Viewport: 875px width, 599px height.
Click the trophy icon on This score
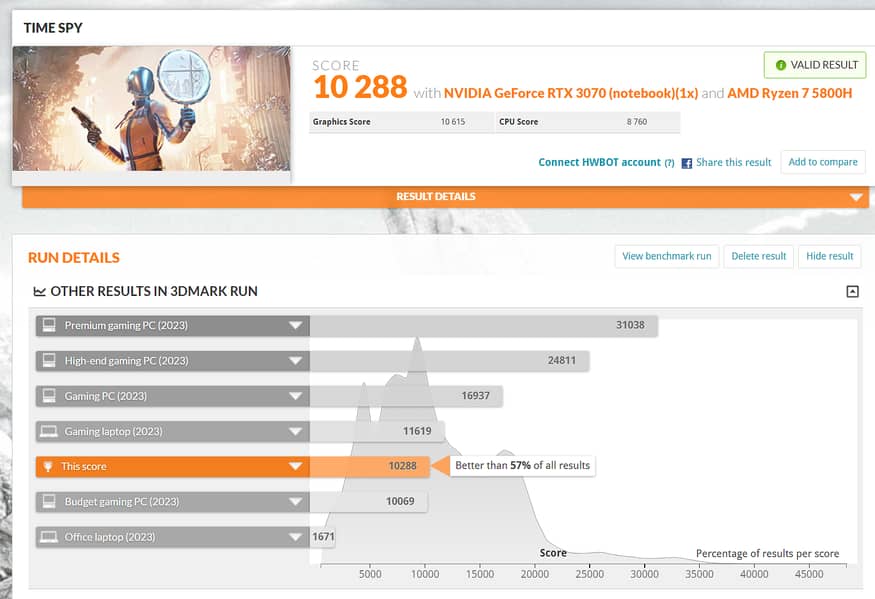[48, 466]
